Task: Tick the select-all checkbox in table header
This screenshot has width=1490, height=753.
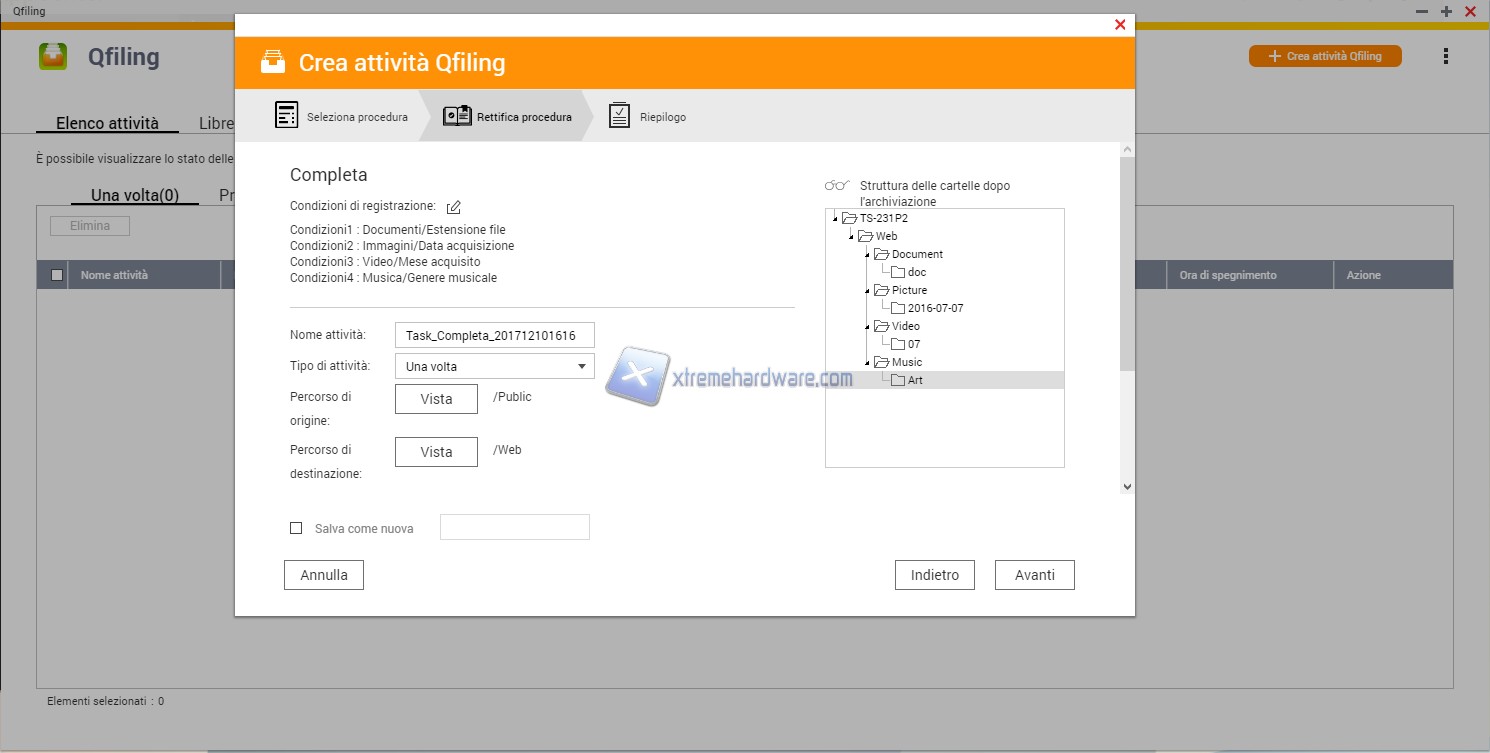Action: [x=57, y=275]
